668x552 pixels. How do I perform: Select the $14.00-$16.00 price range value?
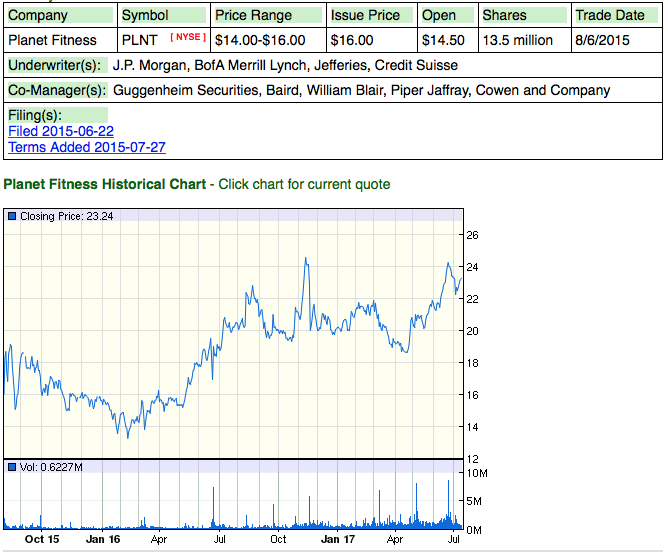[x=260, y=40]
